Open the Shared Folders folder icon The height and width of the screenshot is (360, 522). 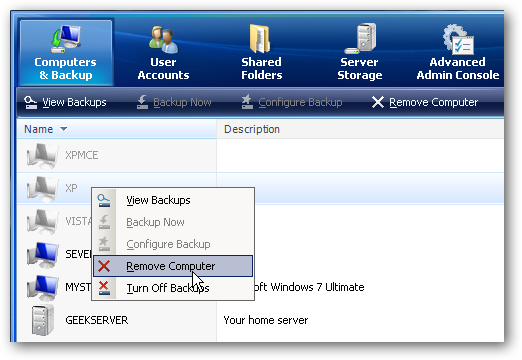point(260,39)
